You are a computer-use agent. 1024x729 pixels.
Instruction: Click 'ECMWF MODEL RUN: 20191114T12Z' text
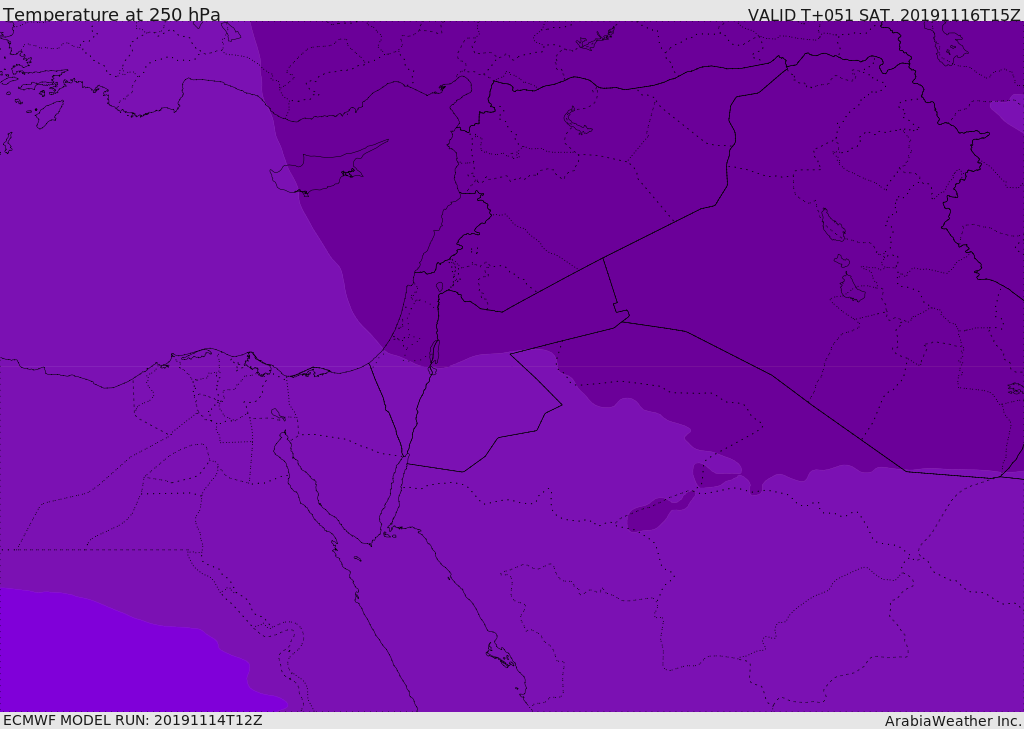(x=133, y=720)
